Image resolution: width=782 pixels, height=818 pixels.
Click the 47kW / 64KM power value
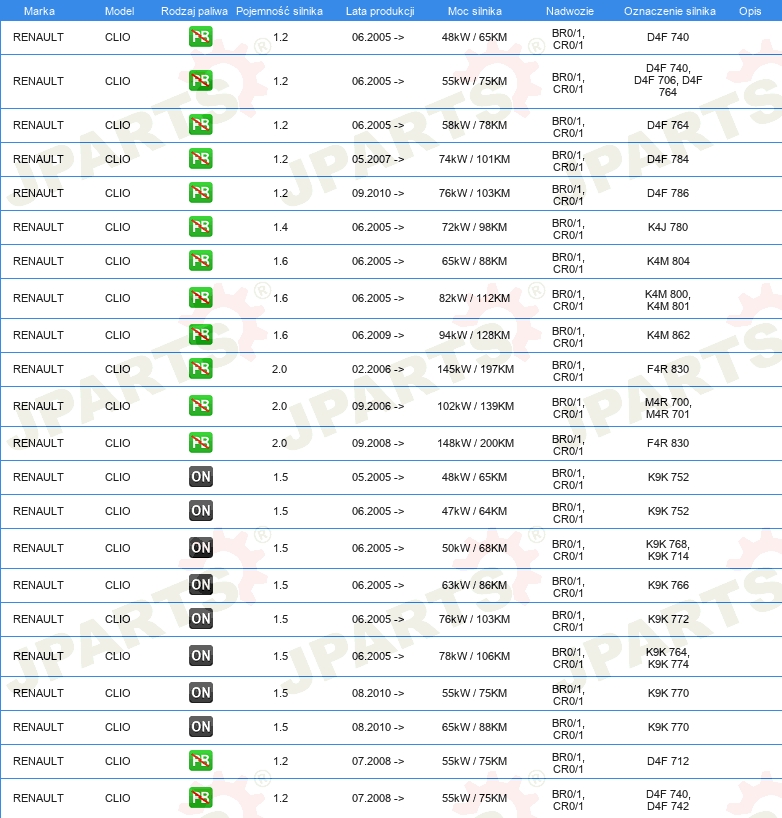coord(474,511)
